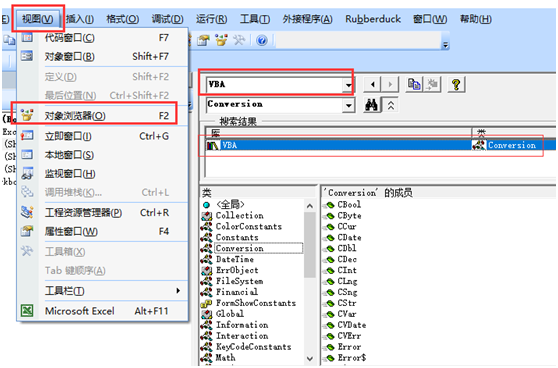Select Math in the class list
This screenshot has width=558, height=368.
tap(225, 357)
